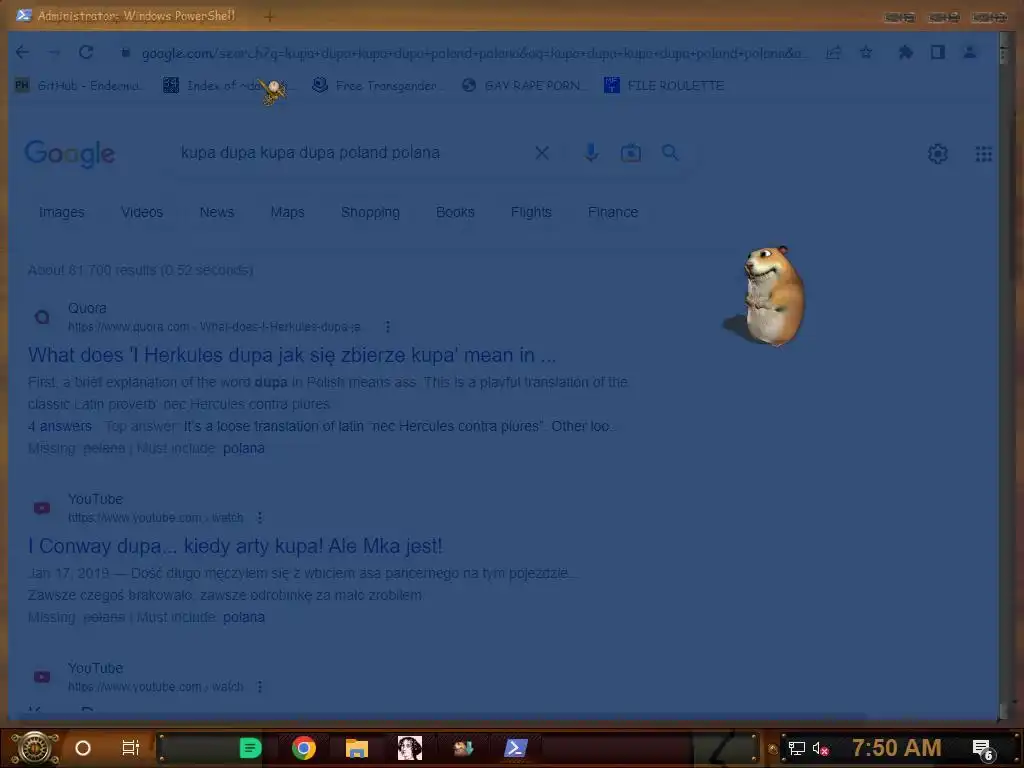This screenshot has width=1024, height=768.
Task: Open the Quora result about Herkules dupa
Action: [x=292, y=355]
